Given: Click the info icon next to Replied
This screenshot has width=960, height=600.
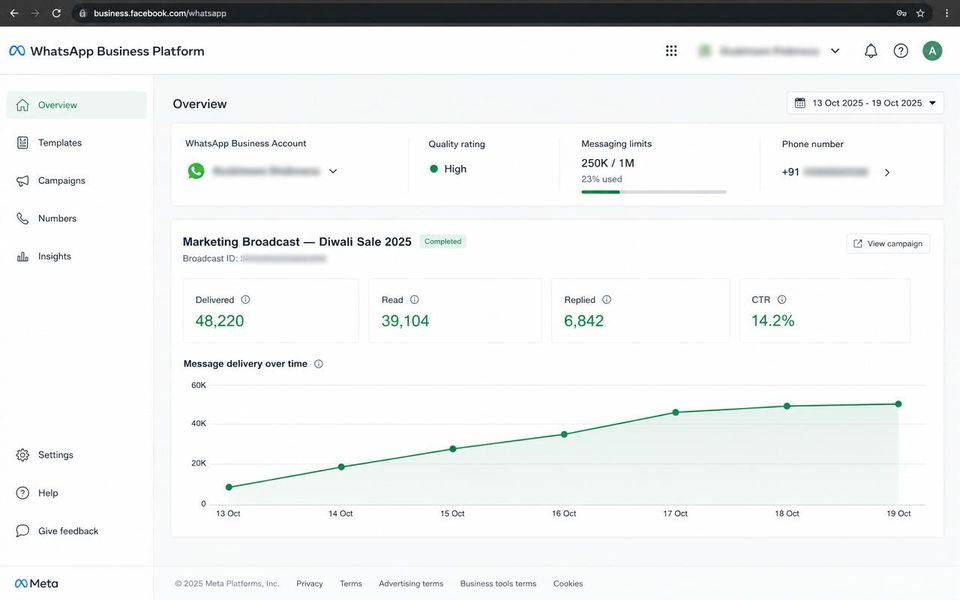Looking at the screenshot, I should 607,299.
